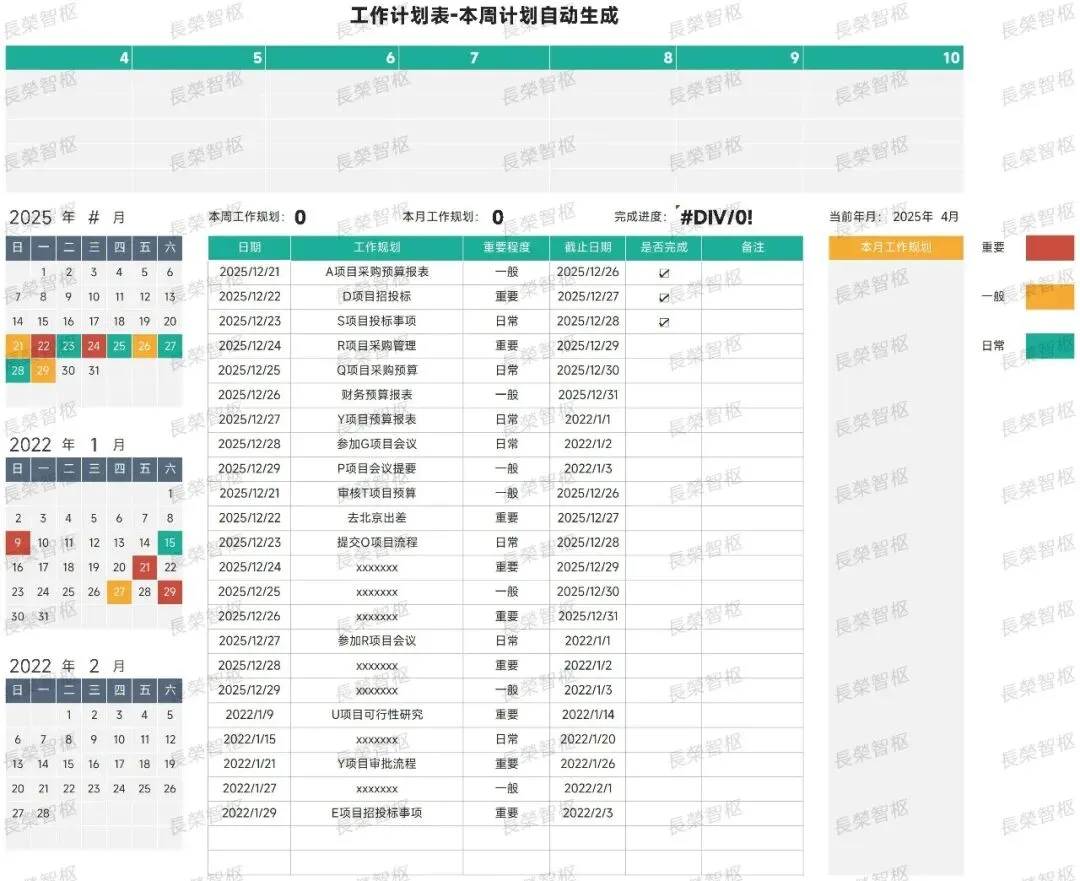Click the P项目会议提要 plan cell

tap(377, 469)
